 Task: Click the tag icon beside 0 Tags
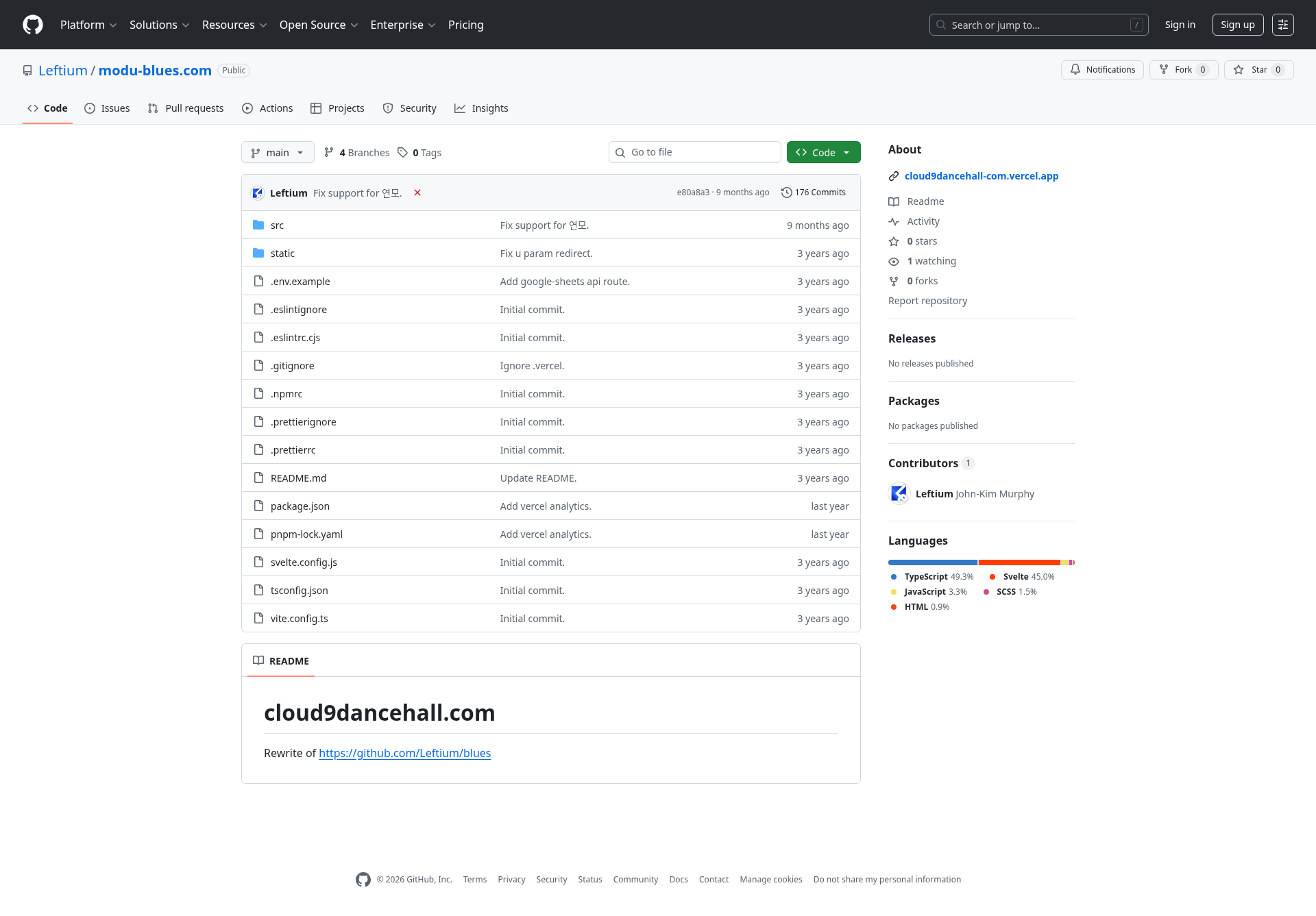[402, 152]
